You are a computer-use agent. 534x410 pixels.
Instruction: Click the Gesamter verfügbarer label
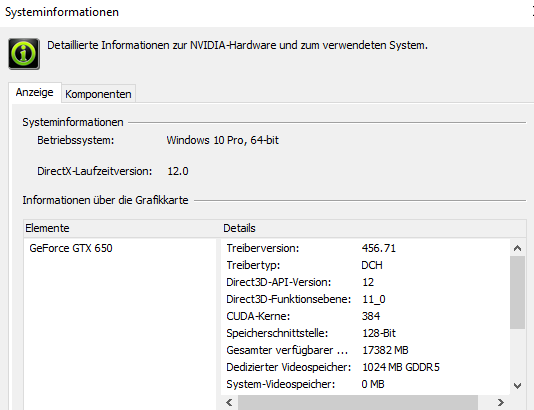pyautogui.click(x=287, y=350)
